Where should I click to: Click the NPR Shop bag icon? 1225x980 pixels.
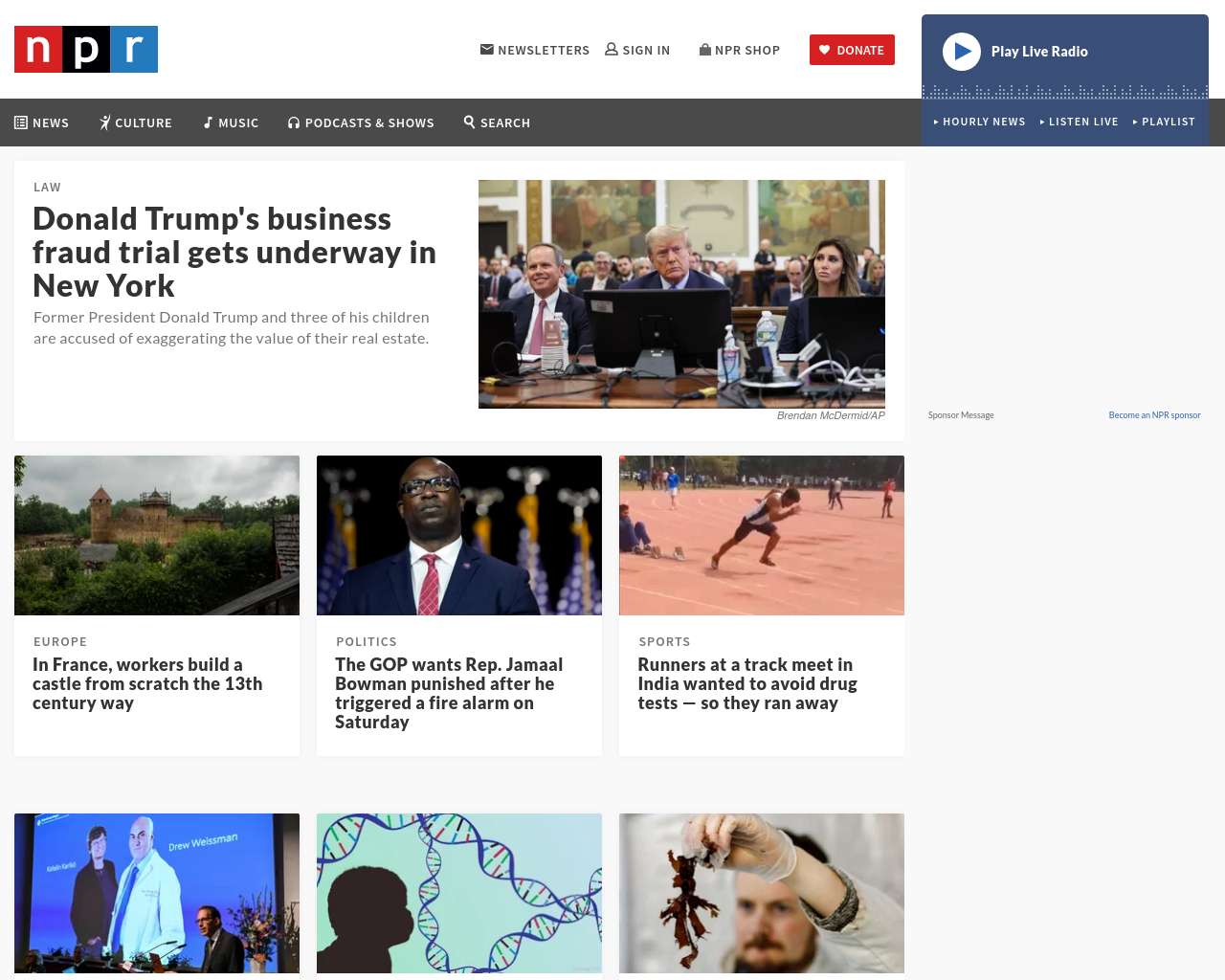(705, 49)
